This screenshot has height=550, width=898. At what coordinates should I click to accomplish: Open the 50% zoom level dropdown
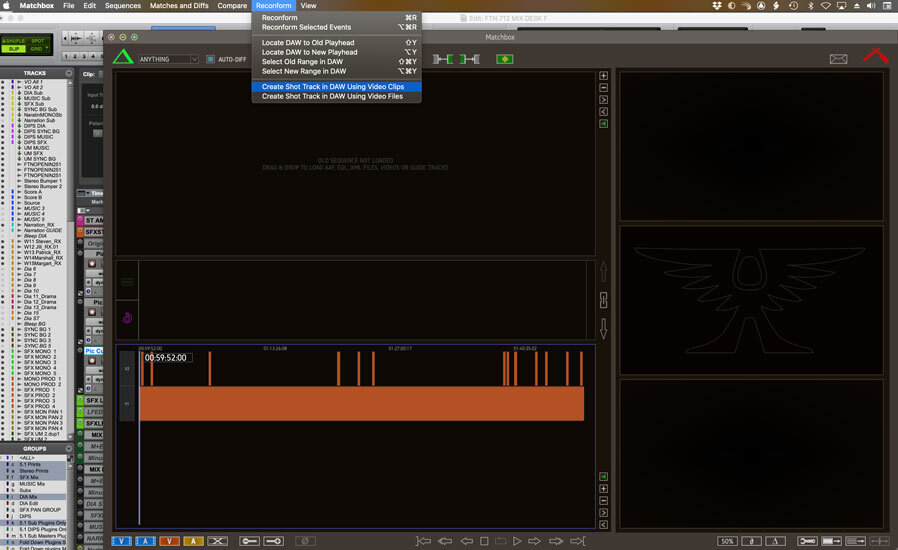click(727, 541)
